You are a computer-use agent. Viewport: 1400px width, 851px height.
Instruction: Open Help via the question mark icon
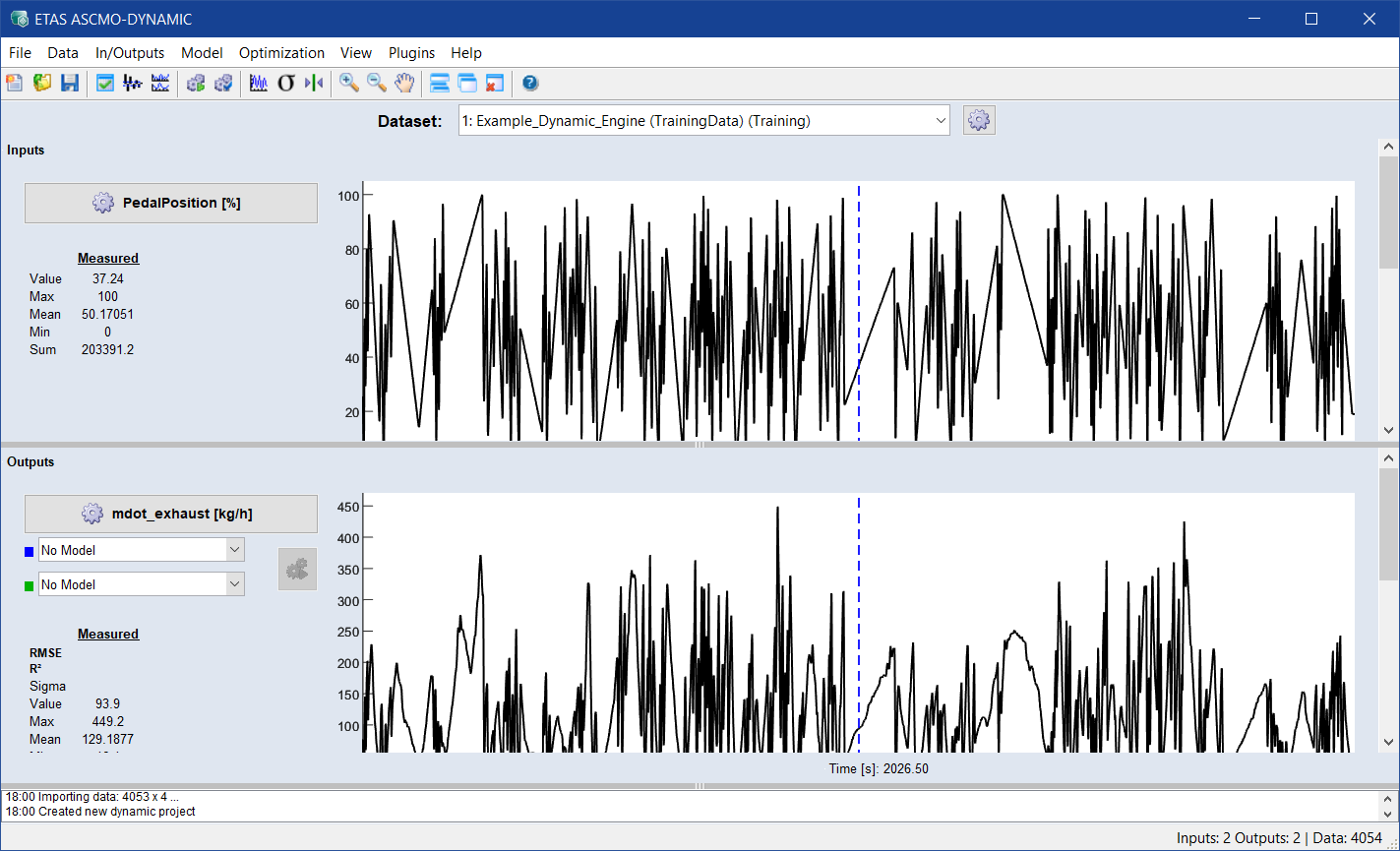(530, 84)
